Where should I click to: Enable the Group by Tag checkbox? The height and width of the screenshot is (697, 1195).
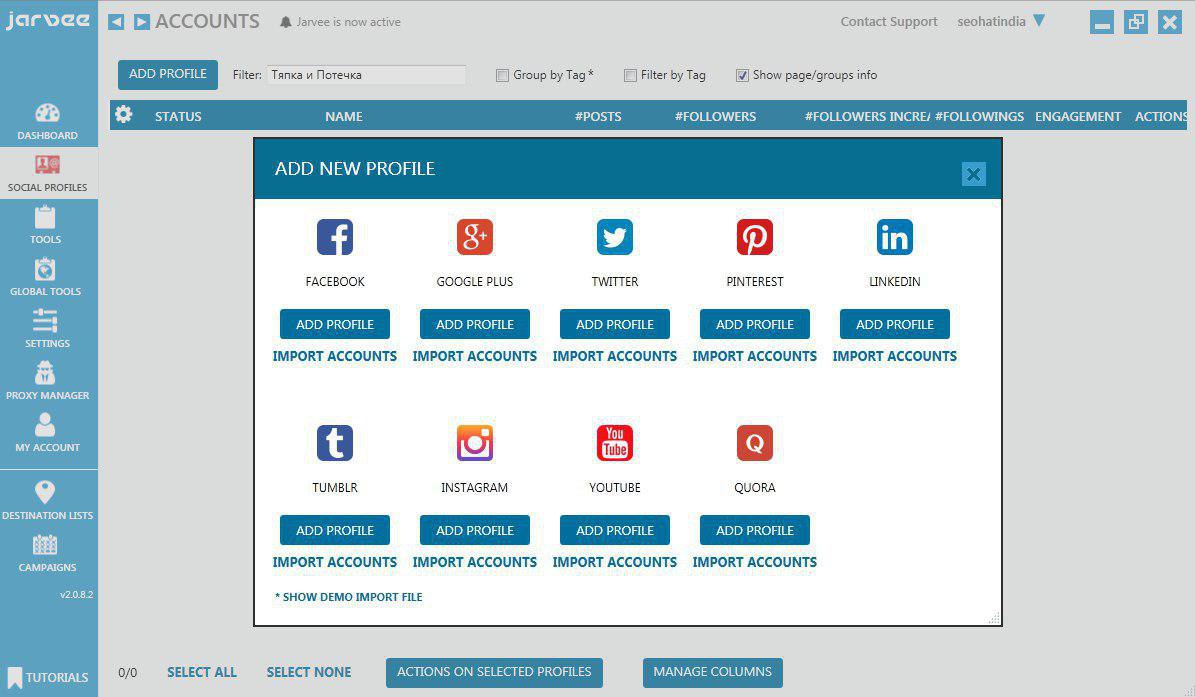(x=502, y=75)
